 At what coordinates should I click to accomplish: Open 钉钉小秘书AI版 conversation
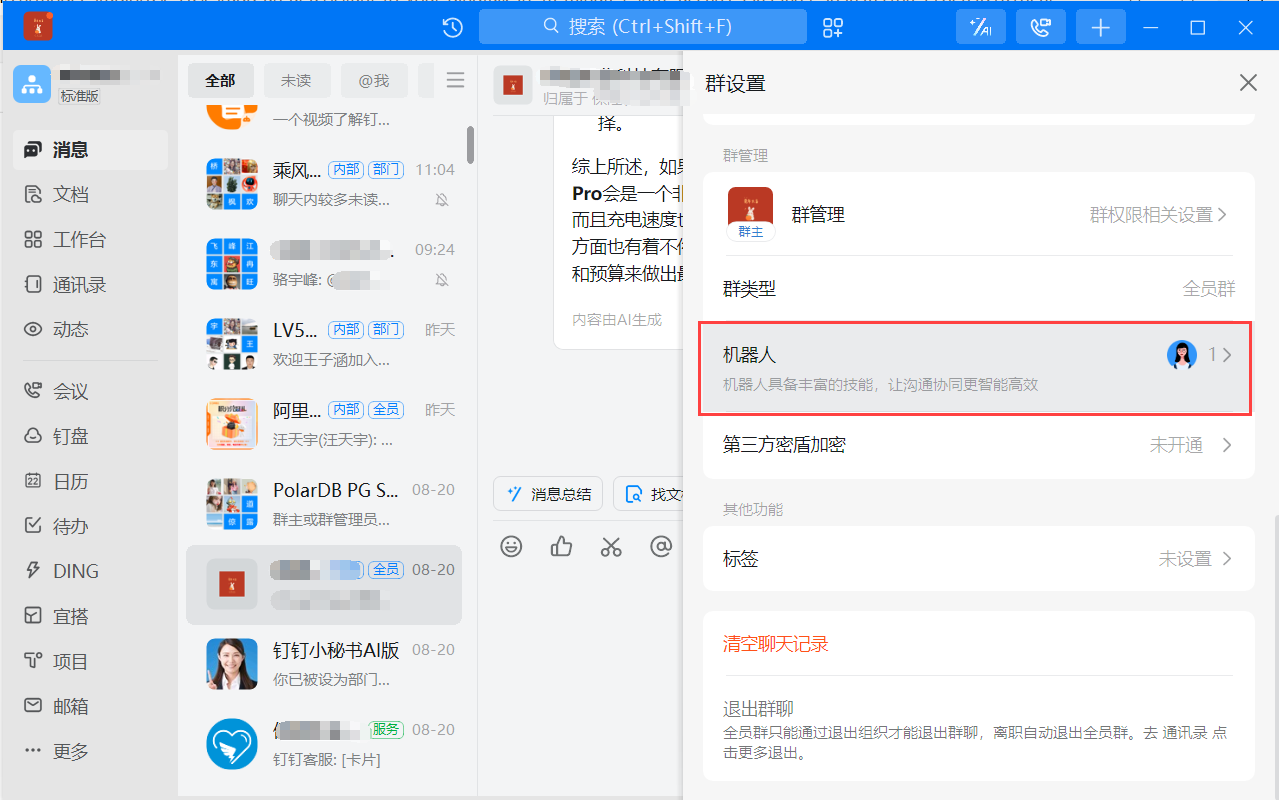click(324, 664)
